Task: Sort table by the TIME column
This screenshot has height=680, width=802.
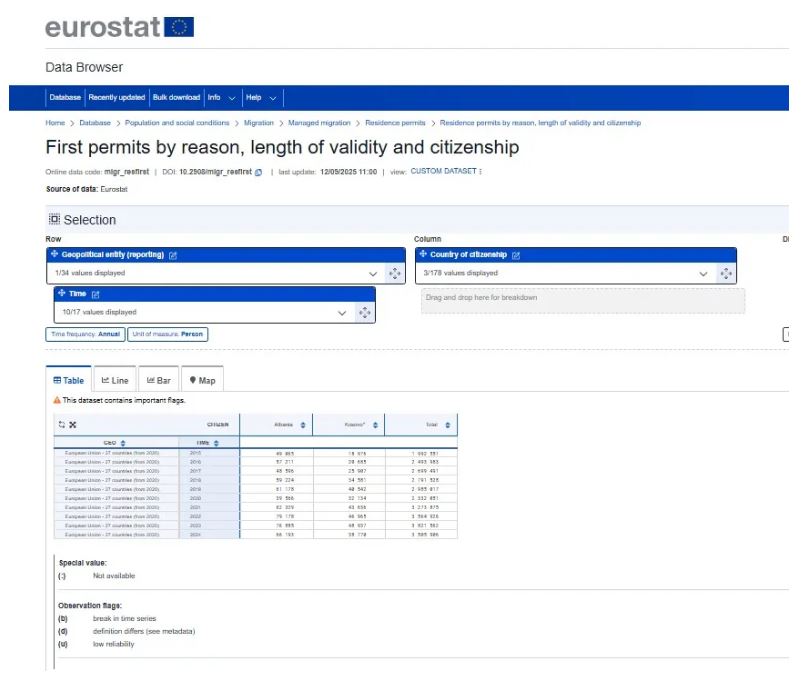Action: 216,443
